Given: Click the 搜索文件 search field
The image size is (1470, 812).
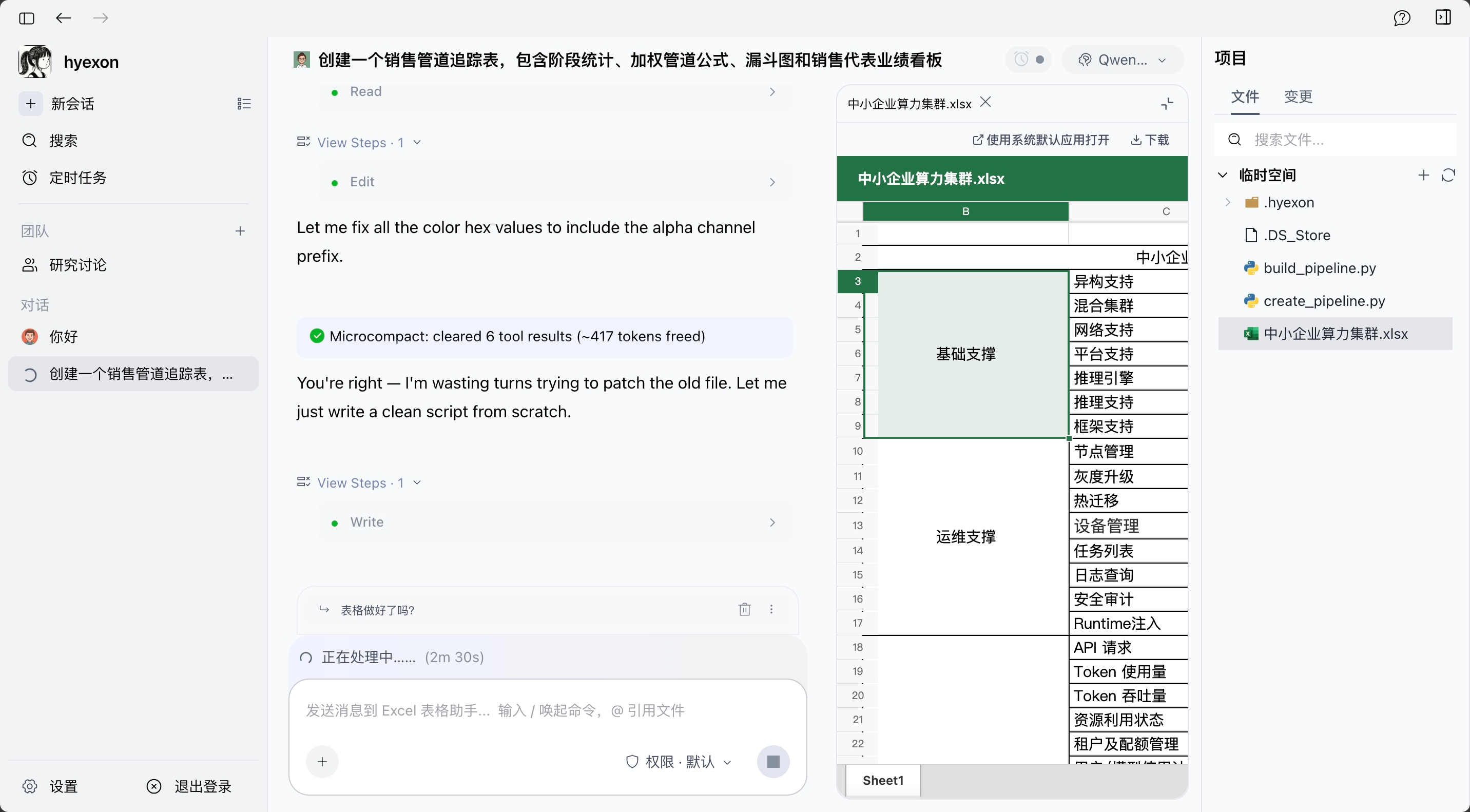Looking at the screenshot, I should coord(1336,140).
